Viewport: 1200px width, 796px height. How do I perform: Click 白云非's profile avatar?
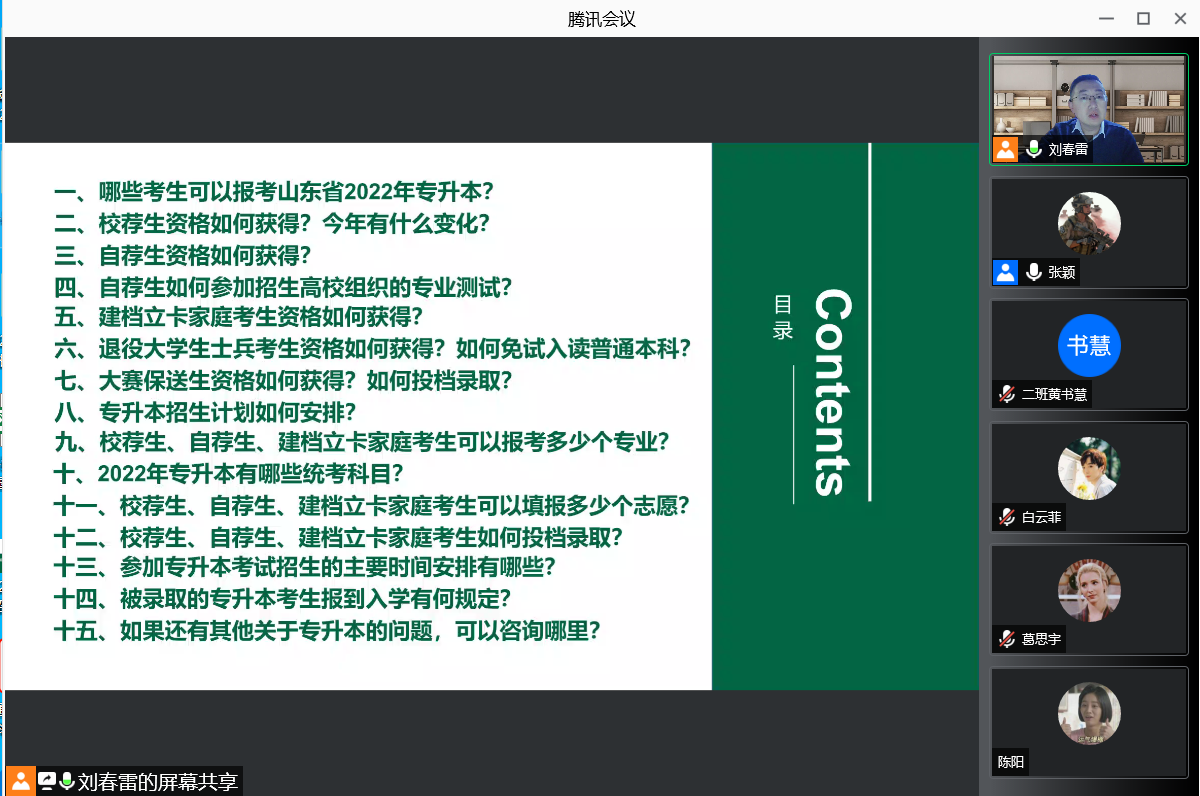pos(1089,468)
